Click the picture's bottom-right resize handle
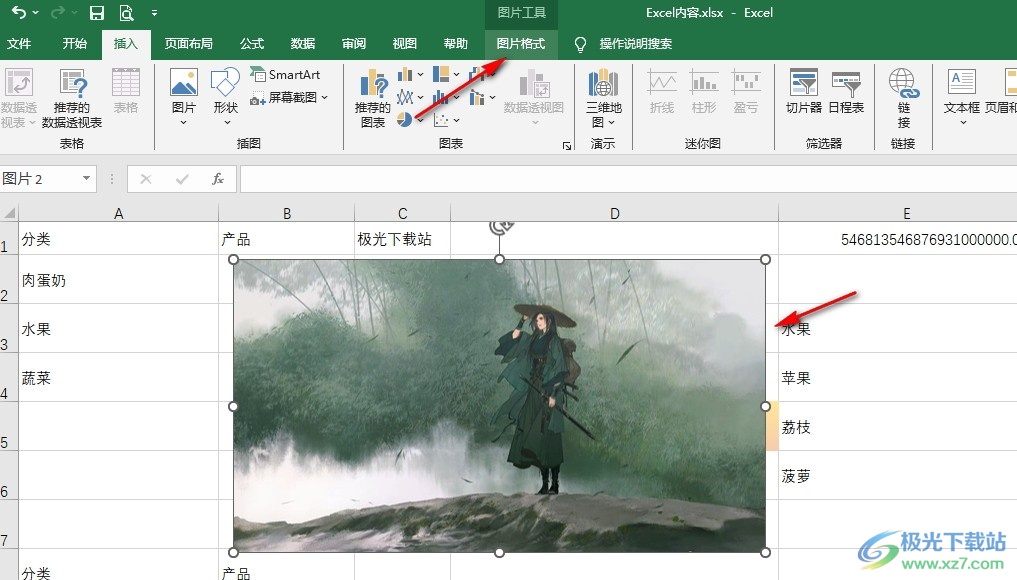 765,553
